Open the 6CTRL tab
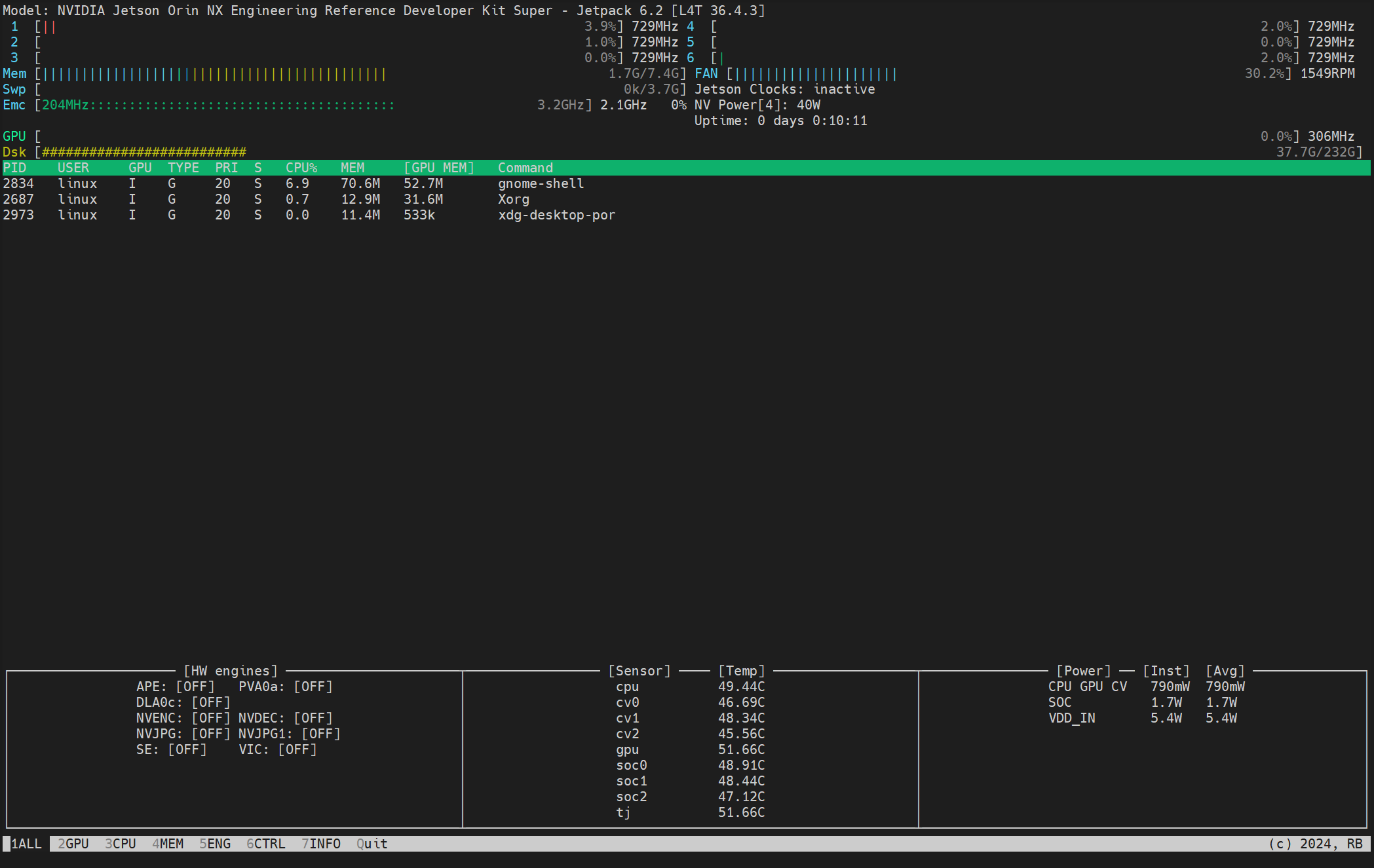 [x=265, y=844]
